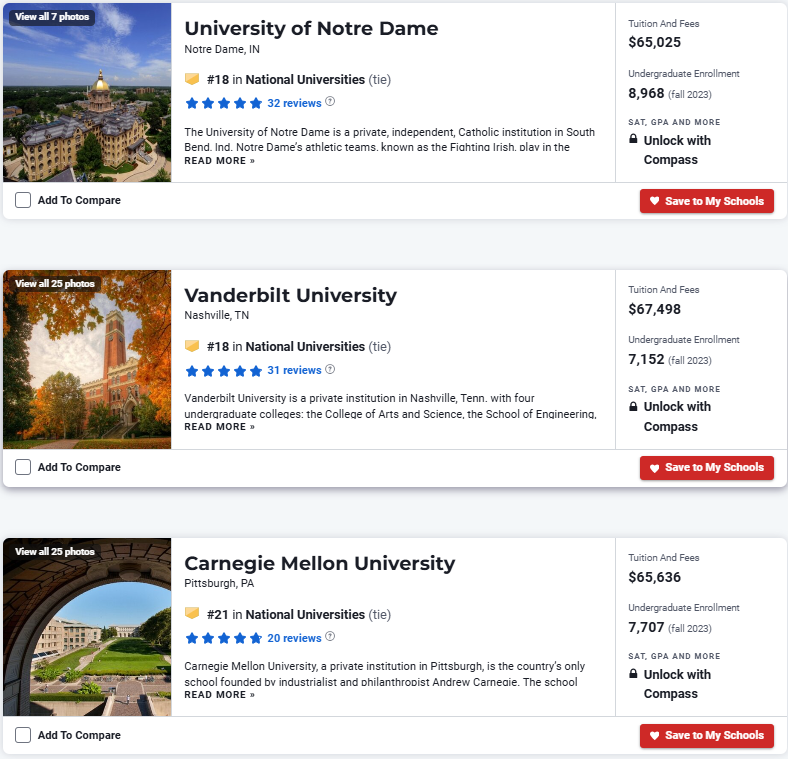
Task: Click Vanderbilt's ranking badge icon
Action: 193,346
